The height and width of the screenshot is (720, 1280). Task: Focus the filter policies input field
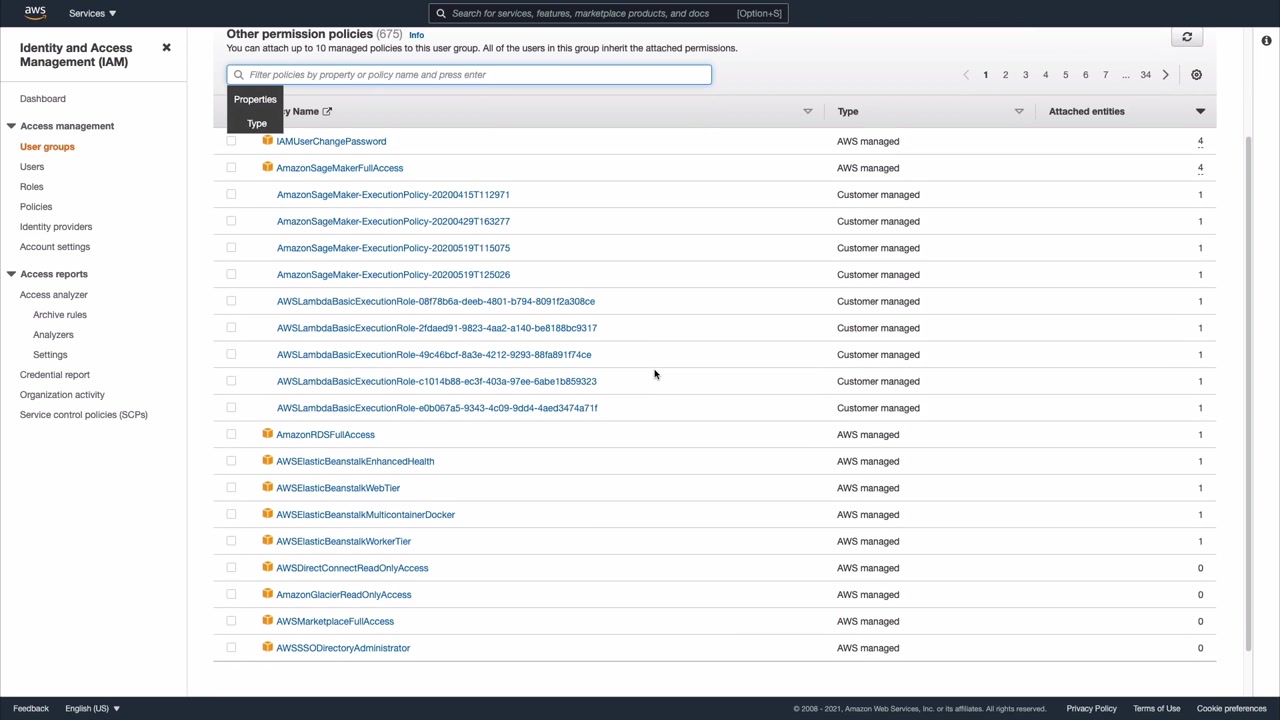pyautogui.click(x=469, y=75)
